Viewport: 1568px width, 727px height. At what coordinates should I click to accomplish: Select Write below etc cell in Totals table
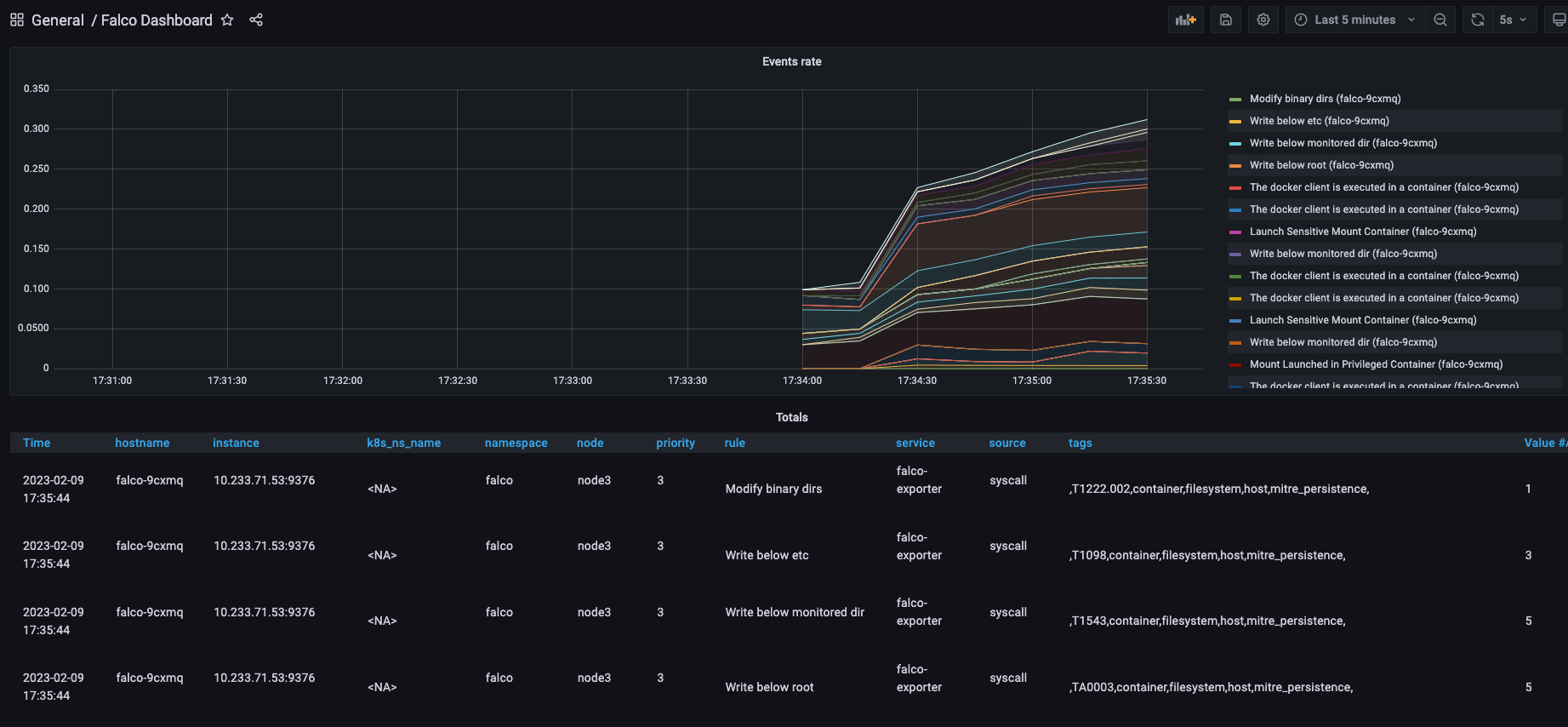(x=767, y=555)
